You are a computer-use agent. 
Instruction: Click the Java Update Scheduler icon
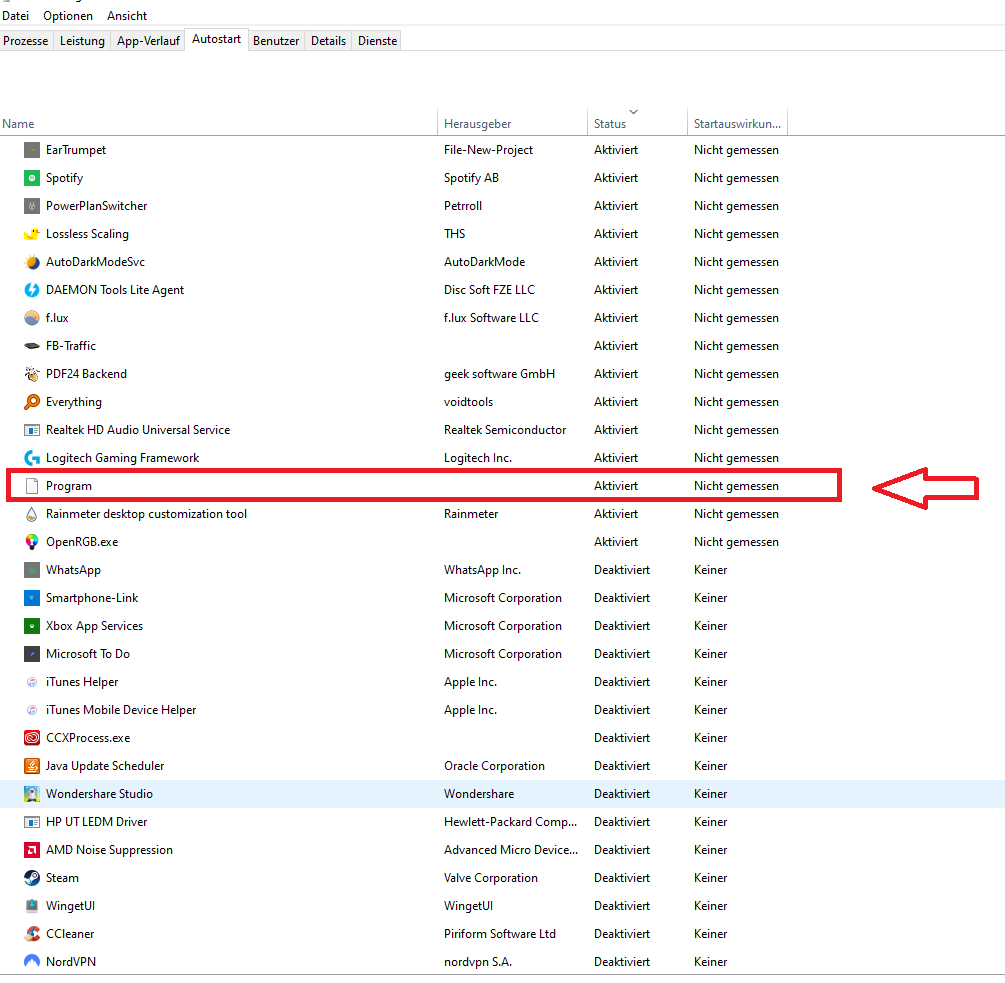tap(31, 766)
